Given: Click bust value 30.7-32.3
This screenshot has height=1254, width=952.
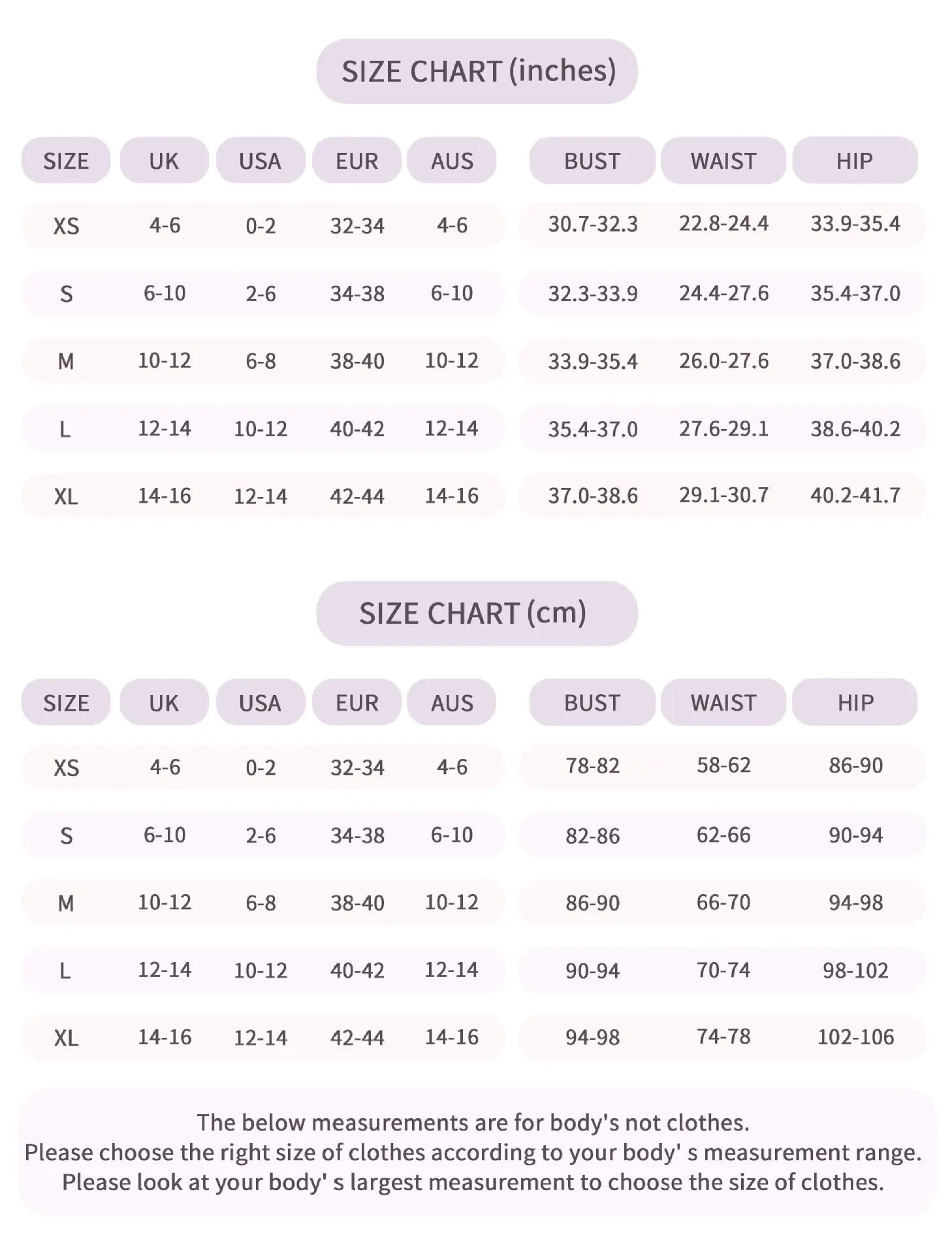Looking at the screenshot, I should [593, 224].
